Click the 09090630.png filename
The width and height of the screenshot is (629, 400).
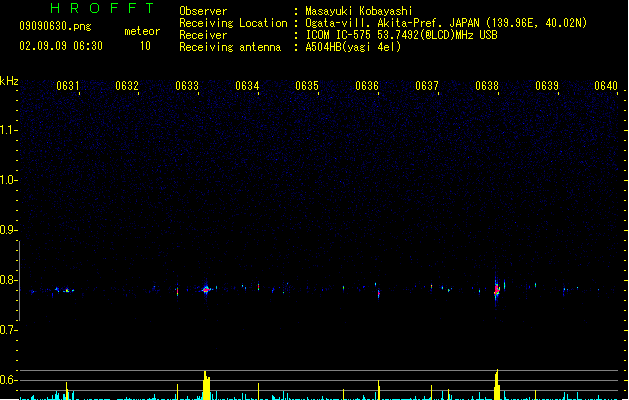coord(55,26)
